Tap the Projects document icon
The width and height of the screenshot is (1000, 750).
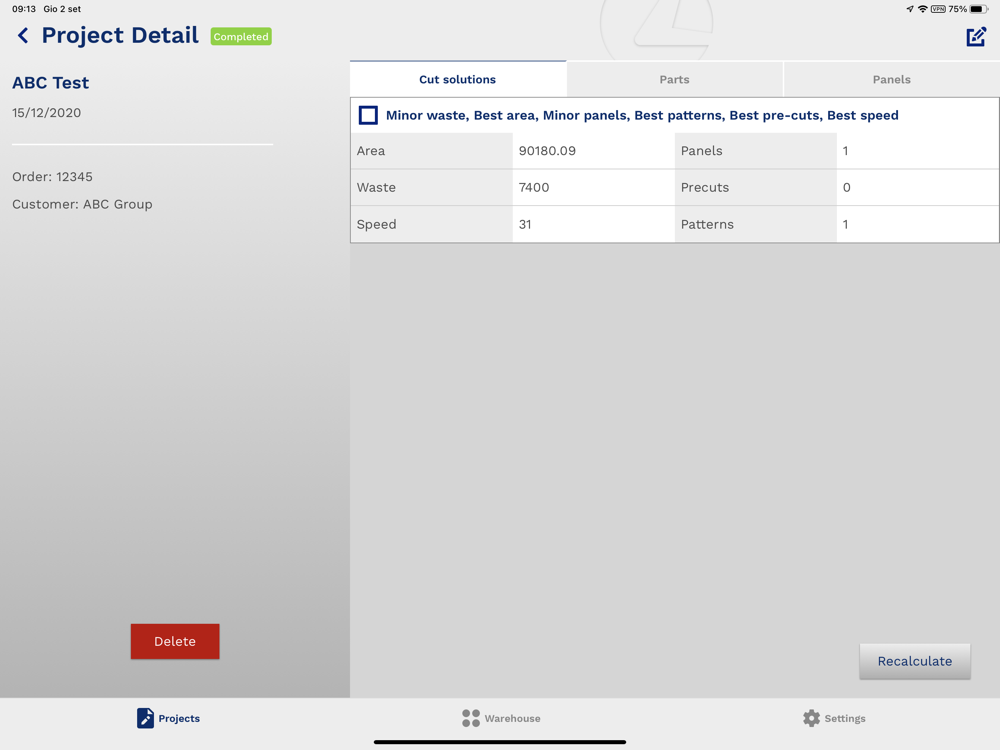[x=145, y=718]
